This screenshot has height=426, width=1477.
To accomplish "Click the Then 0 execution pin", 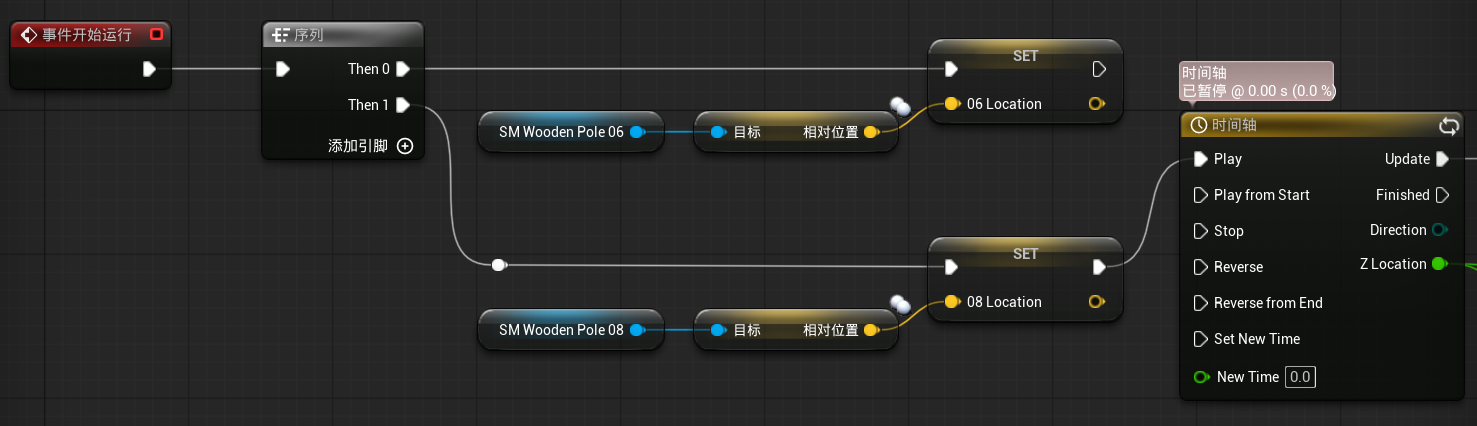I will (x=402, y=69).
